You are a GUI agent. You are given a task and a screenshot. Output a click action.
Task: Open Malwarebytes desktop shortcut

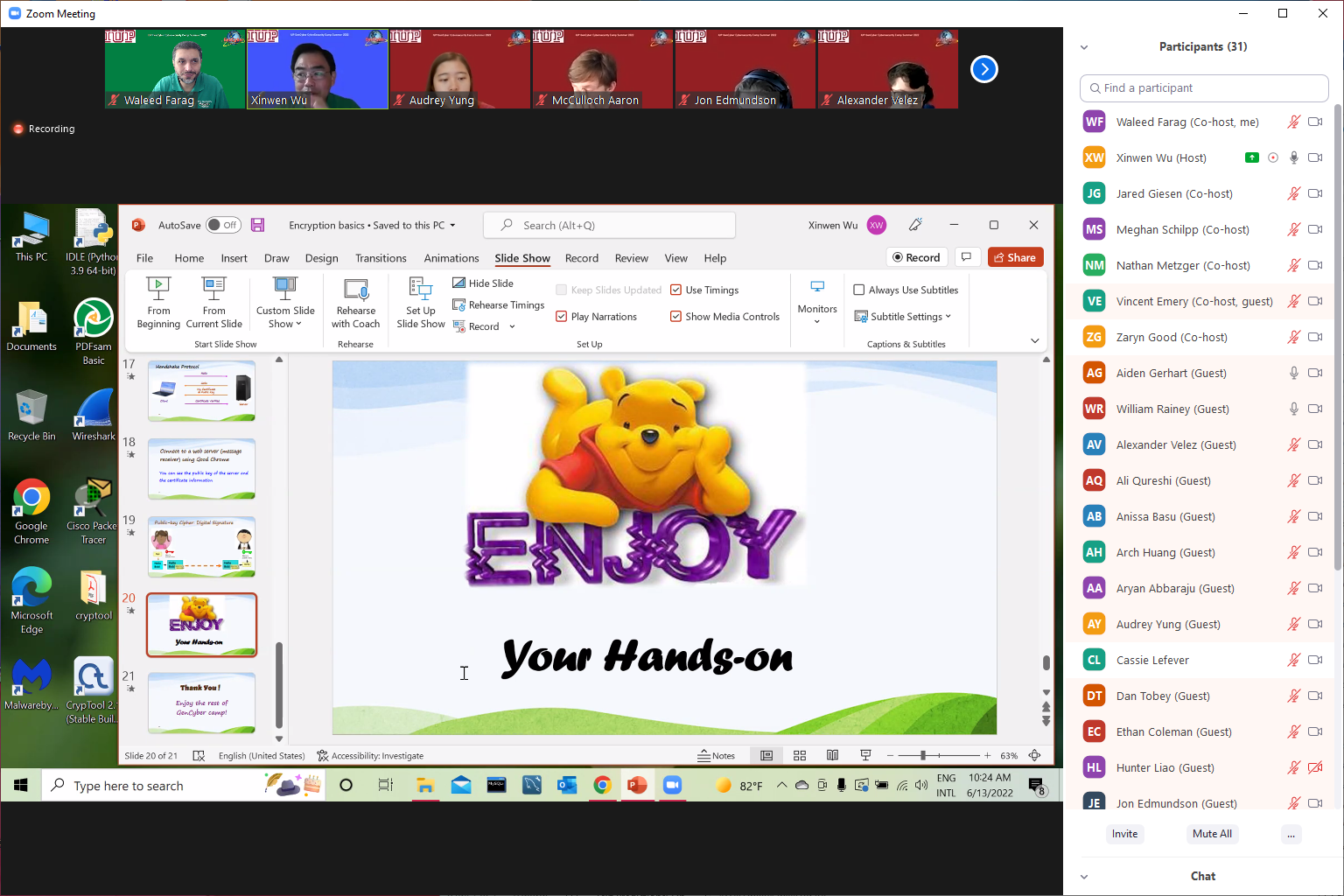[x=31, y=684]
